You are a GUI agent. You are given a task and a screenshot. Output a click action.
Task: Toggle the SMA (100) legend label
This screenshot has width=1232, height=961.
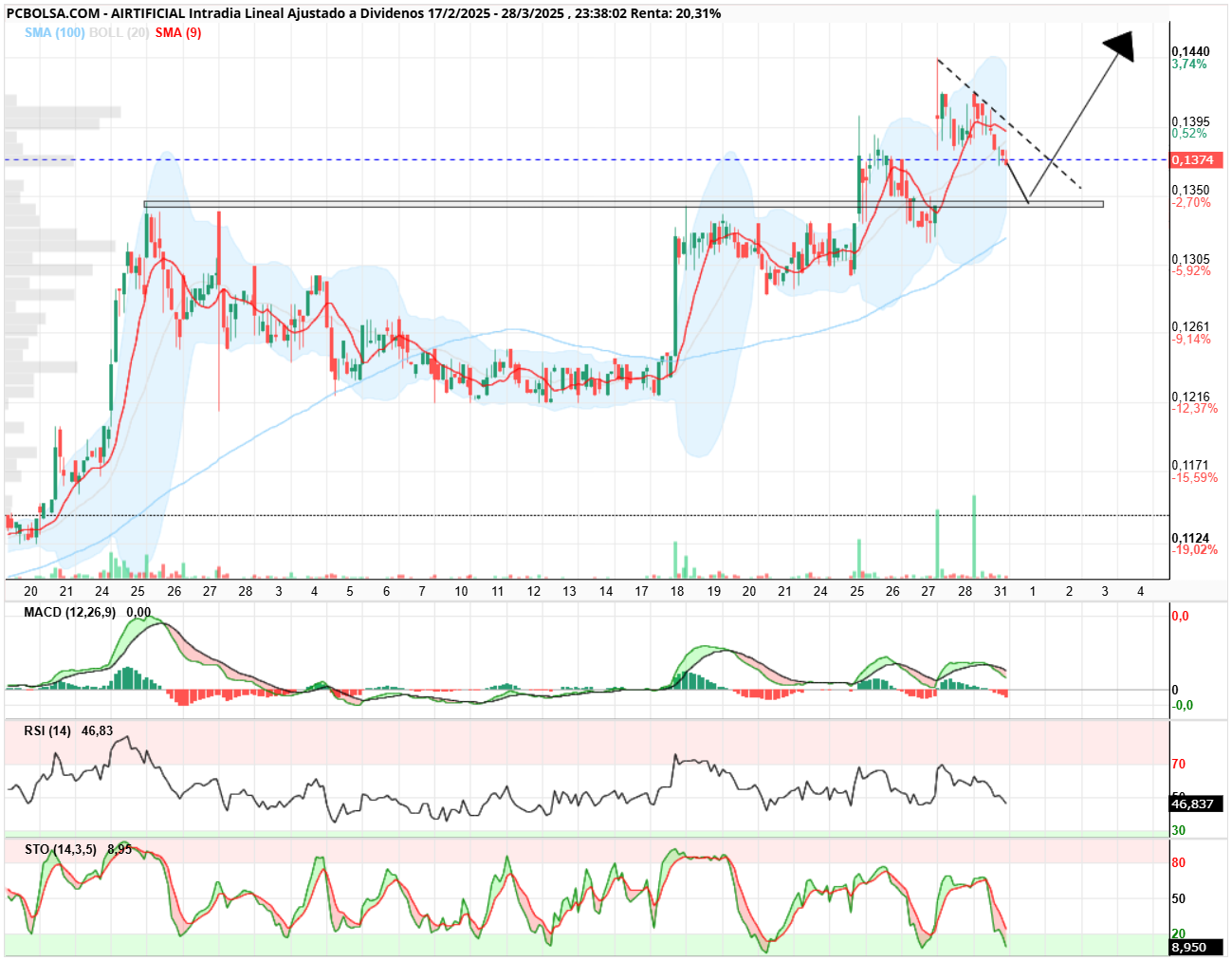coord(55,32)
